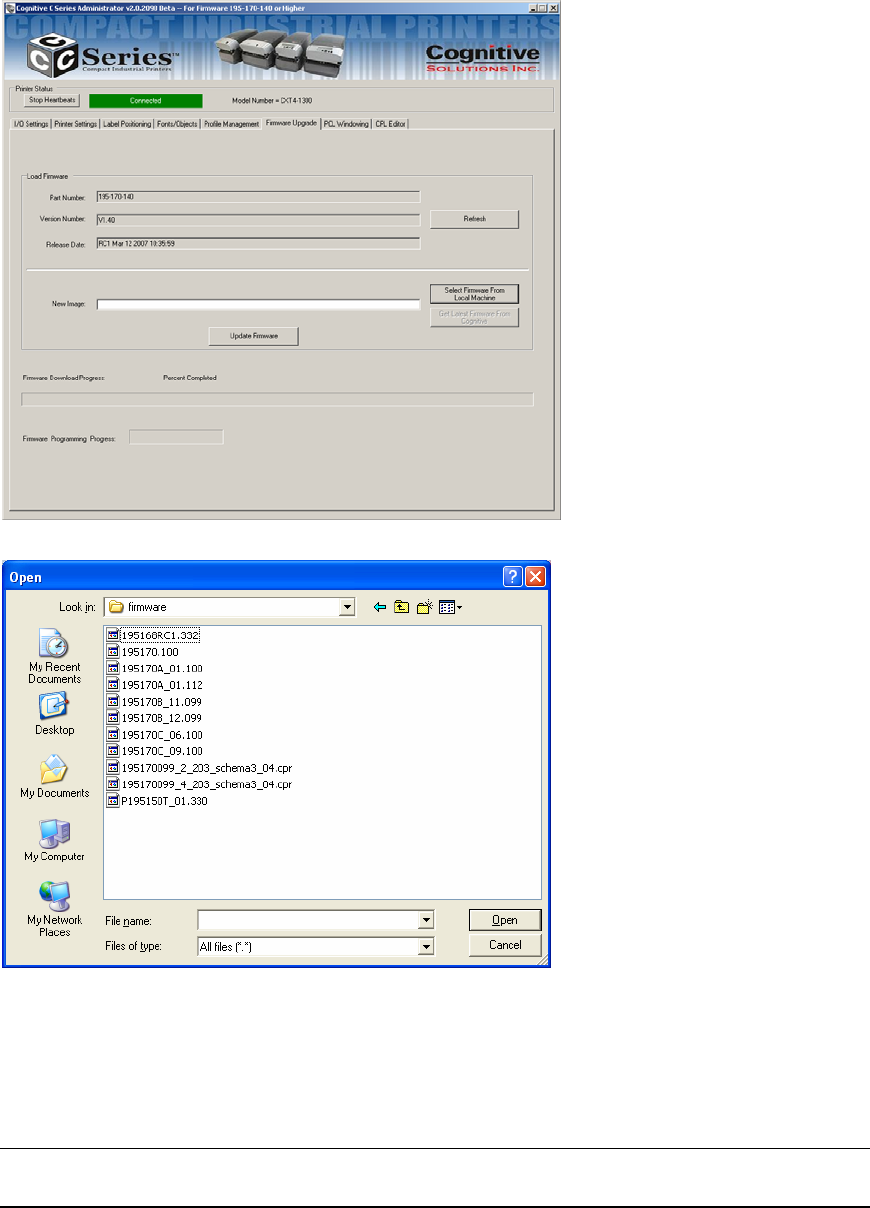Image resolution: width=870 pixels, height=1208 pixels.
Task: Switch to the Printer Settings tab
Action: click(76, 124)
